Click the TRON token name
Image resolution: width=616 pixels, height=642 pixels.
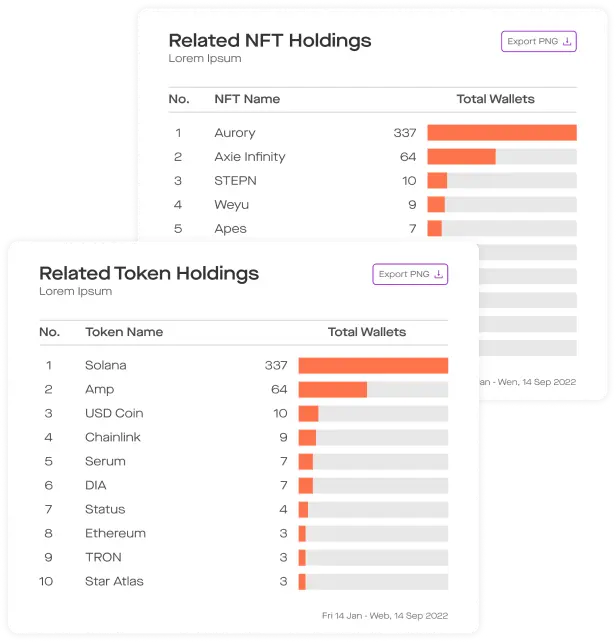103,557
